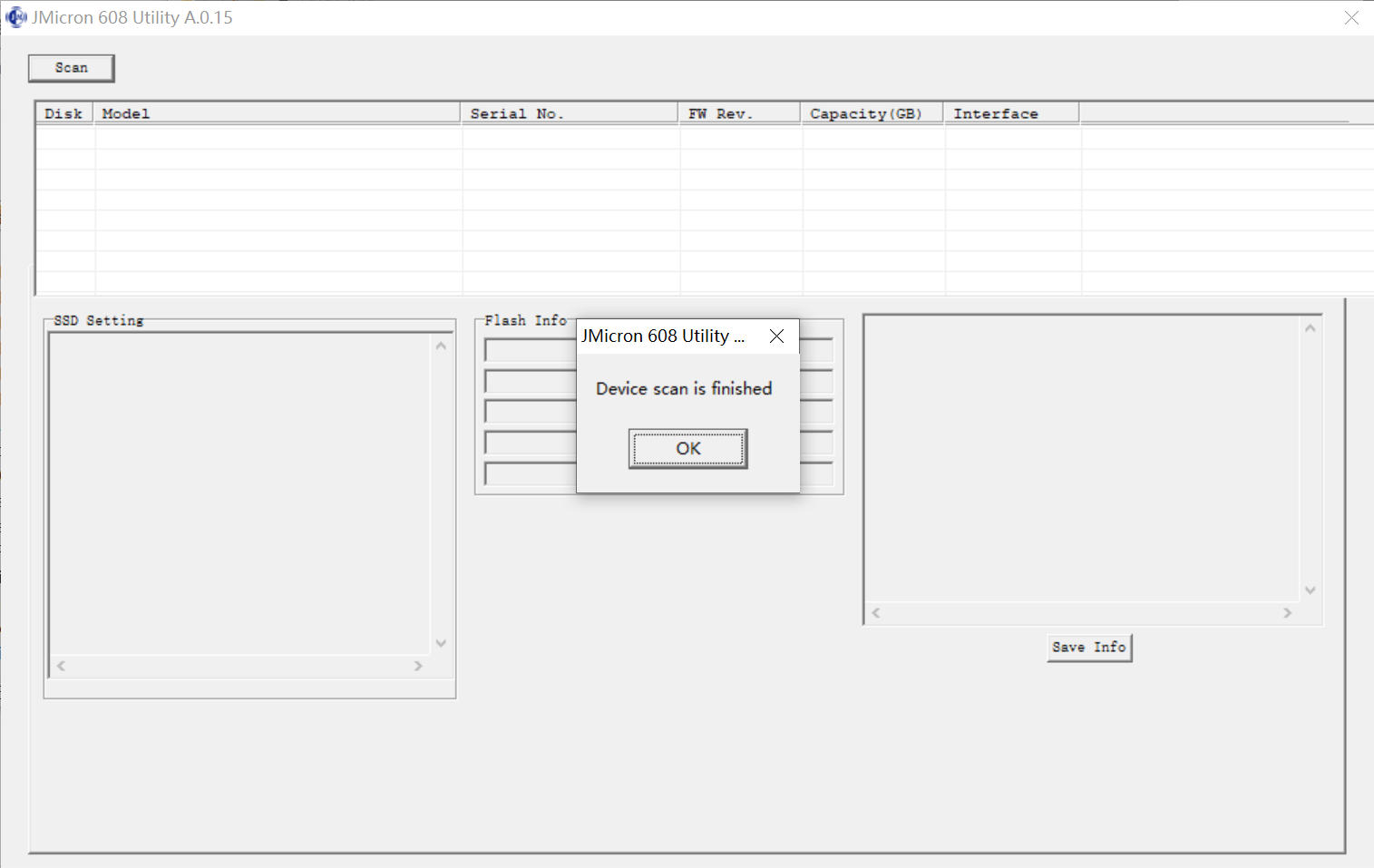This screenshot has width=1374, height=868.
Task: Click info panel scroll up arrow
Action: click(1310, 328)
